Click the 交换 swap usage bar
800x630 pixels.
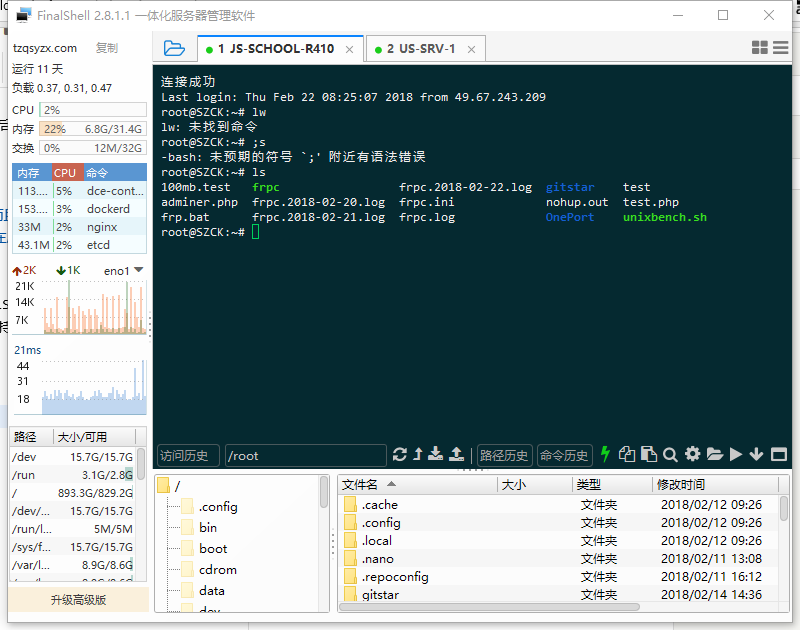point(93,148)
